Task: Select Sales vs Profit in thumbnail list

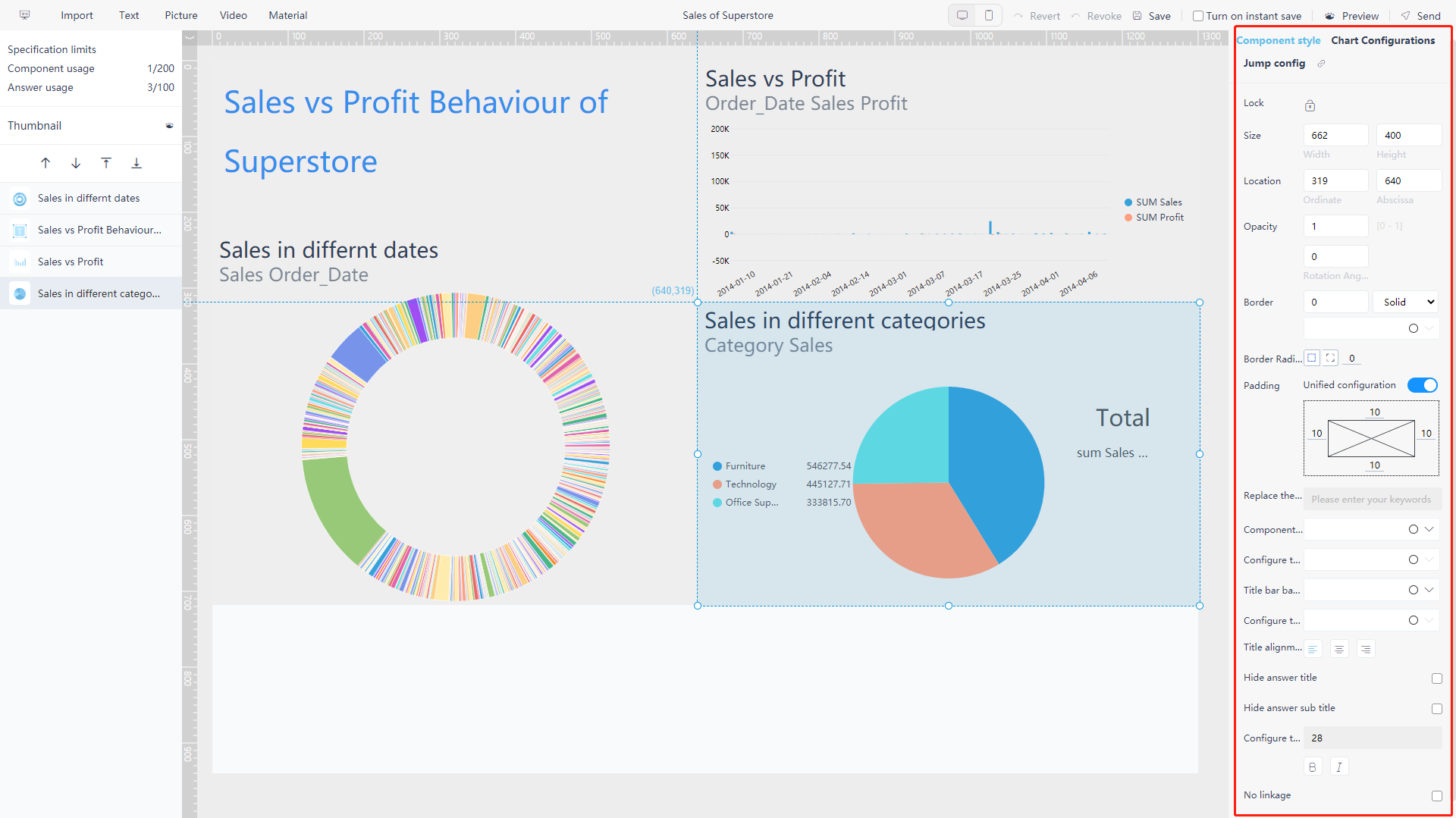Action: 91,262
